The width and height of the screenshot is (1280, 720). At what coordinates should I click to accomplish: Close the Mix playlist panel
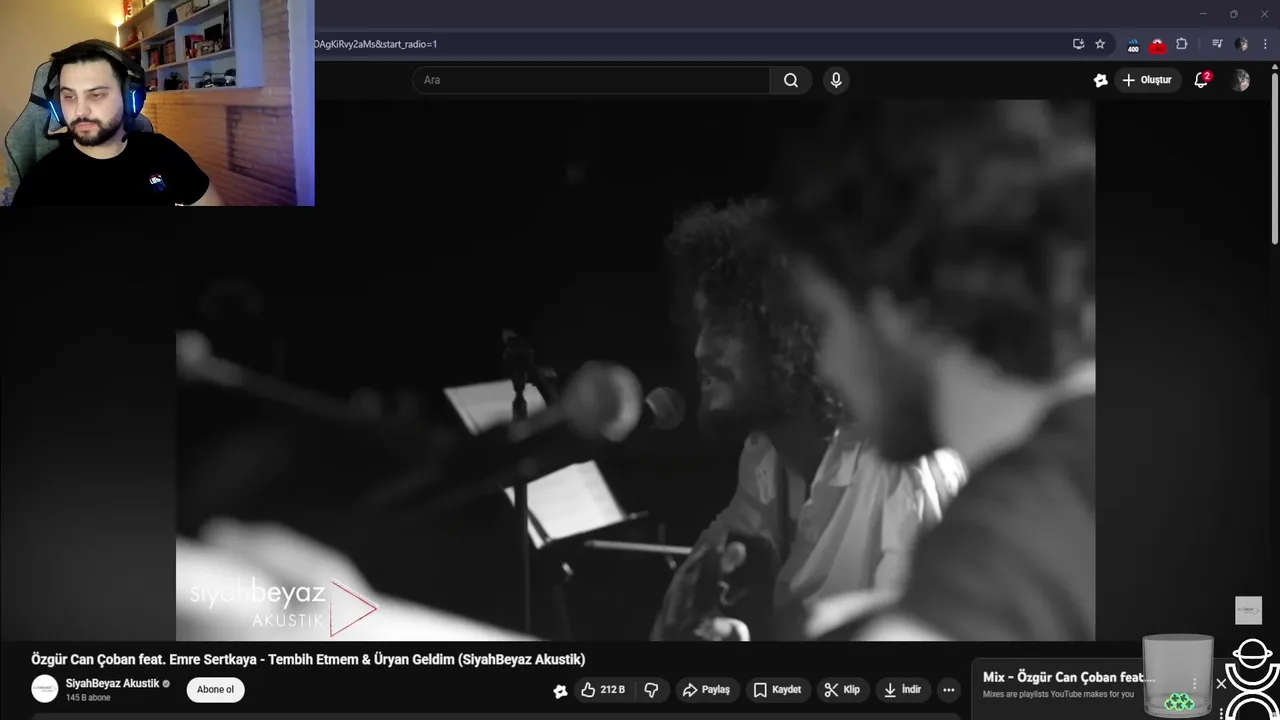coord(1221,684)
